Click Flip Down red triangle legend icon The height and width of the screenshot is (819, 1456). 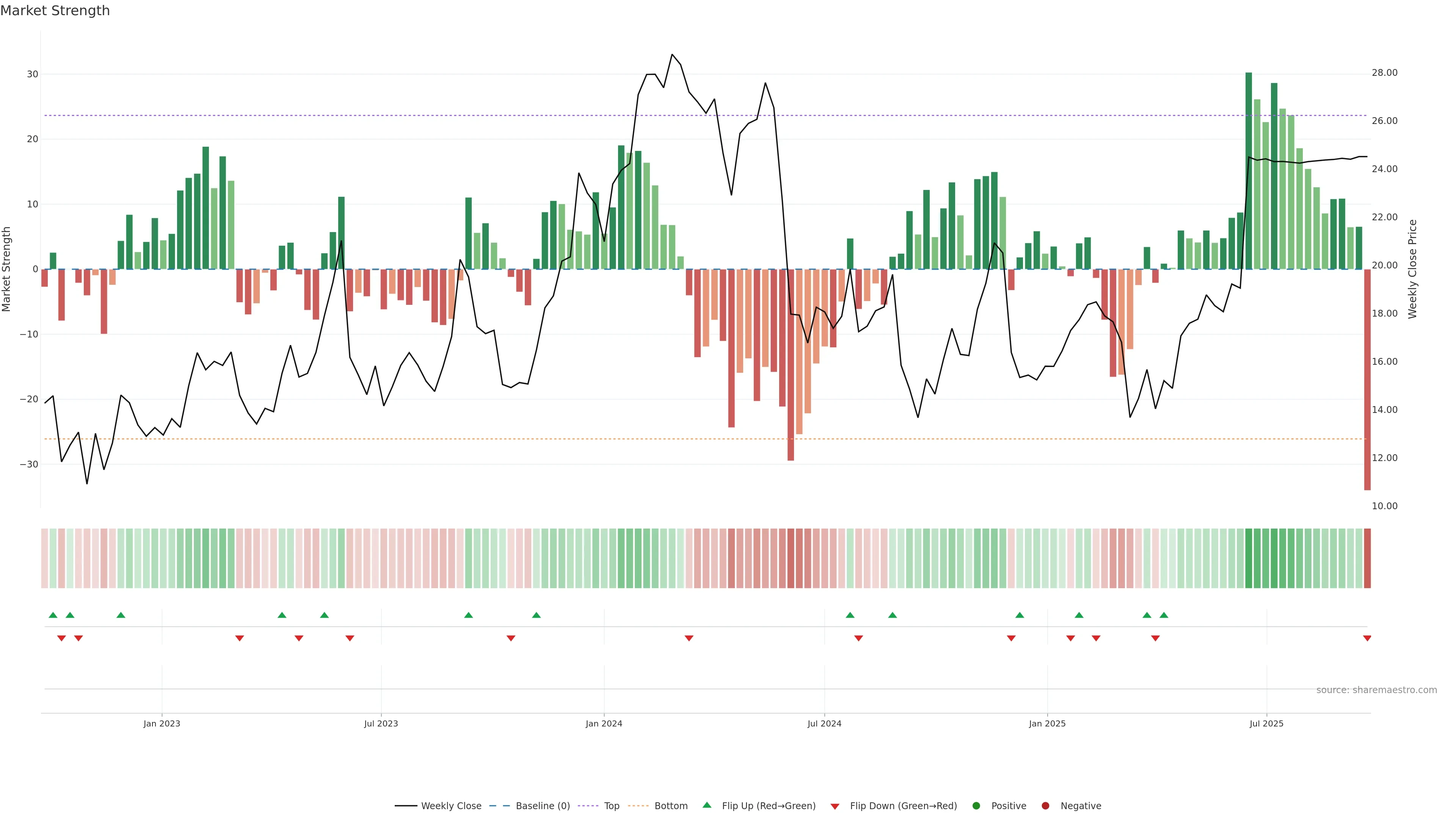[x=835, y=806]
